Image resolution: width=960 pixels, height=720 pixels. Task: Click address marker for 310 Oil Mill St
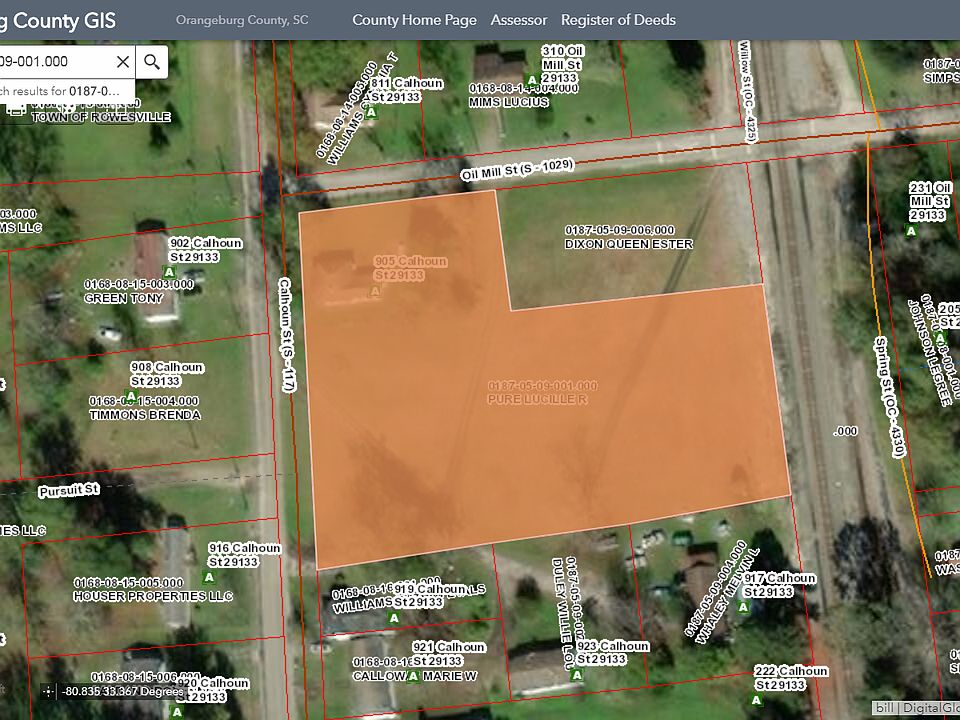click(x=532, y=80)
